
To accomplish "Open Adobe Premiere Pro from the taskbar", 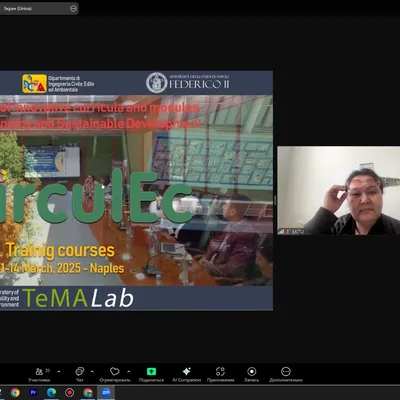I will coord(33,392).
